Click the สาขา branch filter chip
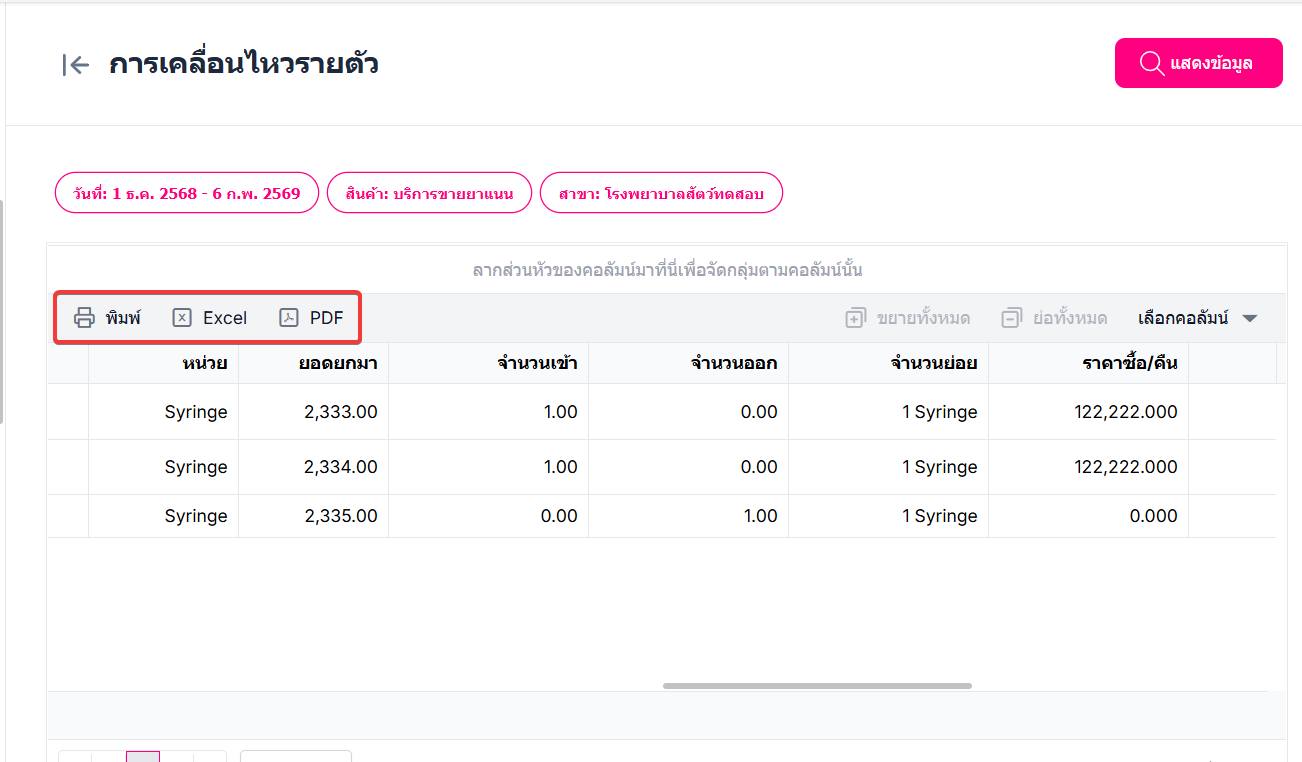 [661, 193]
